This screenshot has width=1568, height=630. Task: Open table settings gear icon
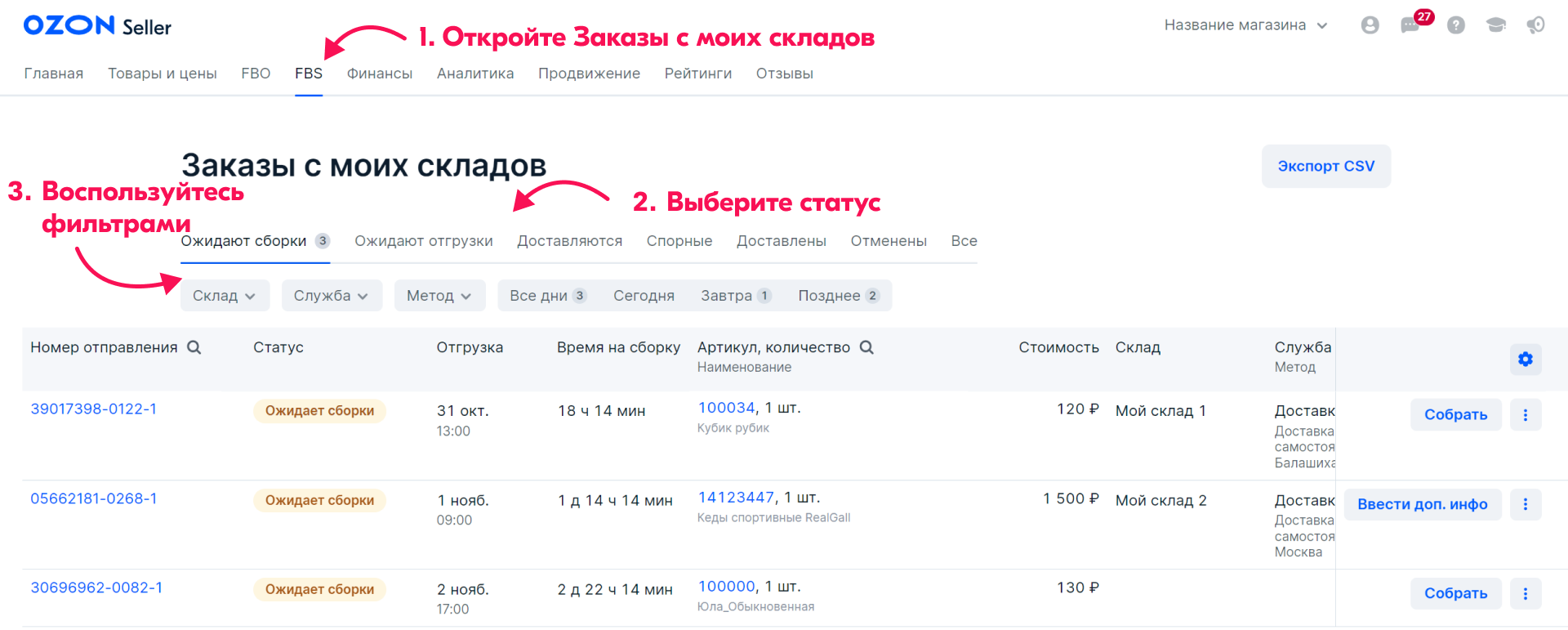1525,359
